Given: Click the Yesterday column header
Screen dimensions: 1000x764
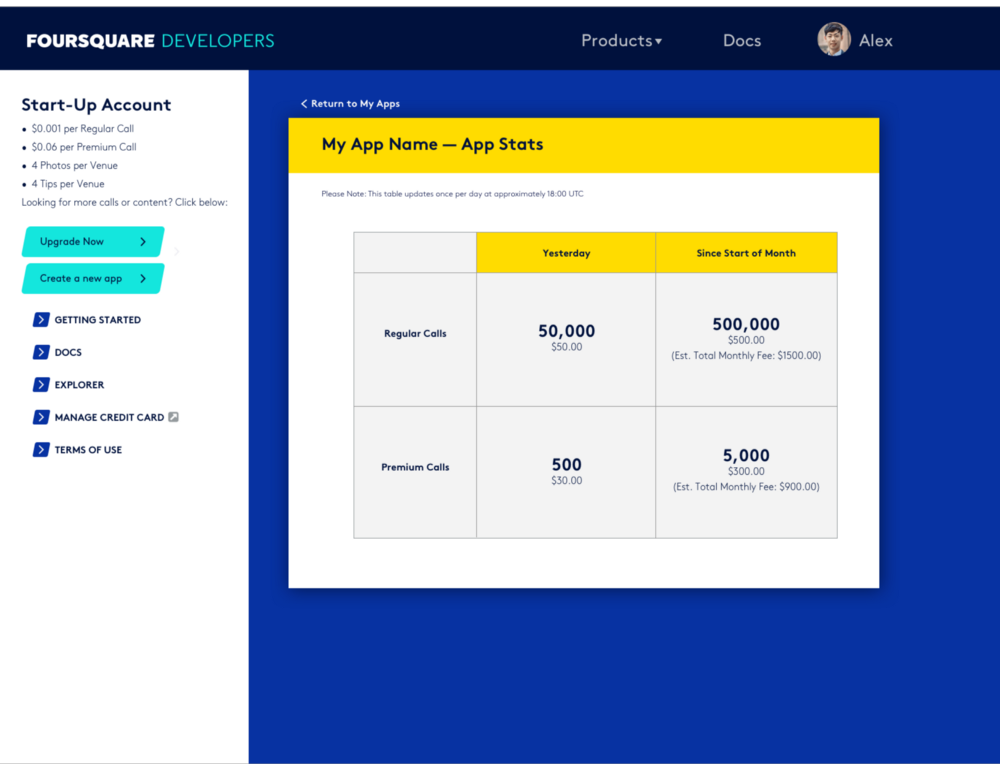Looking at the screenshot, I should point(565,253).
